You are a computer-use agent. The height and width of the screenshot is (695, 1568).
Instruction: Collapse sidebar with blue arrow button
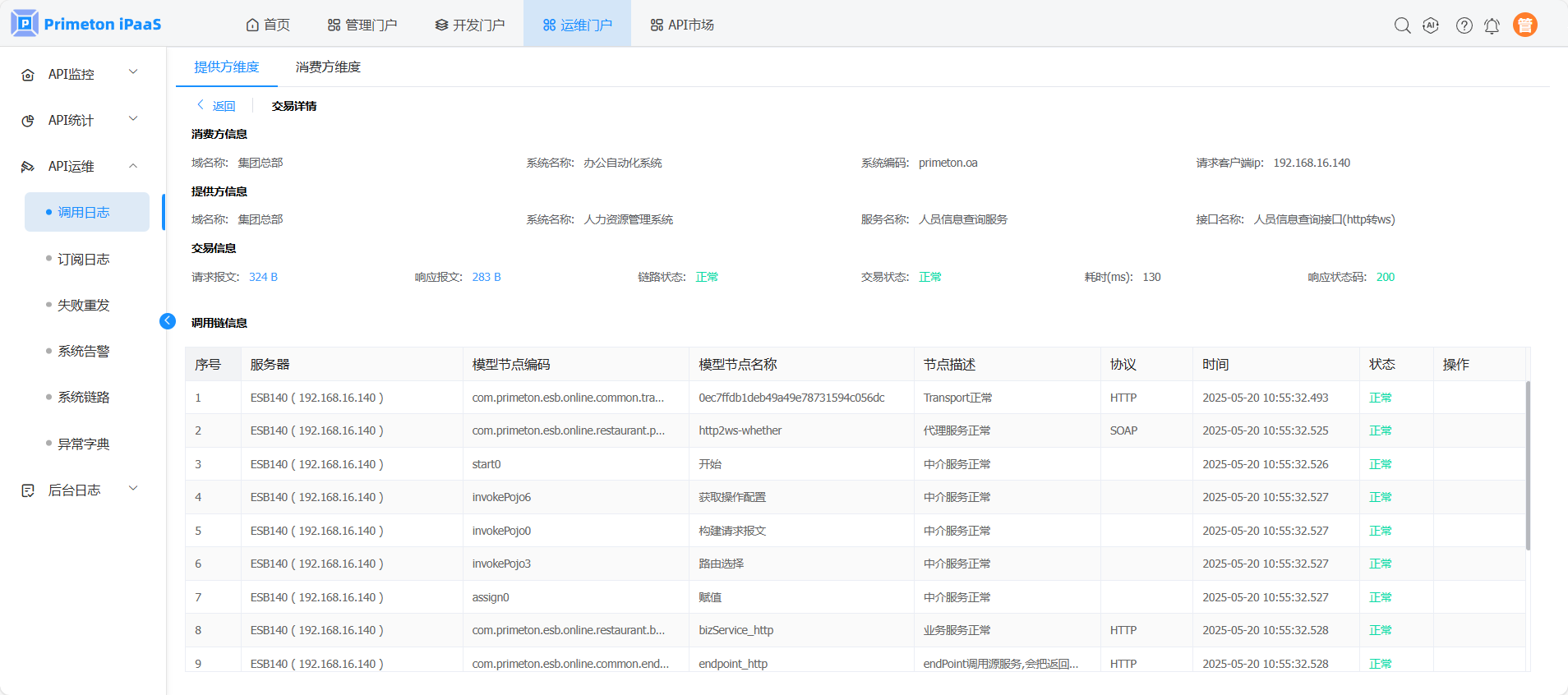(x=168, y=321)
